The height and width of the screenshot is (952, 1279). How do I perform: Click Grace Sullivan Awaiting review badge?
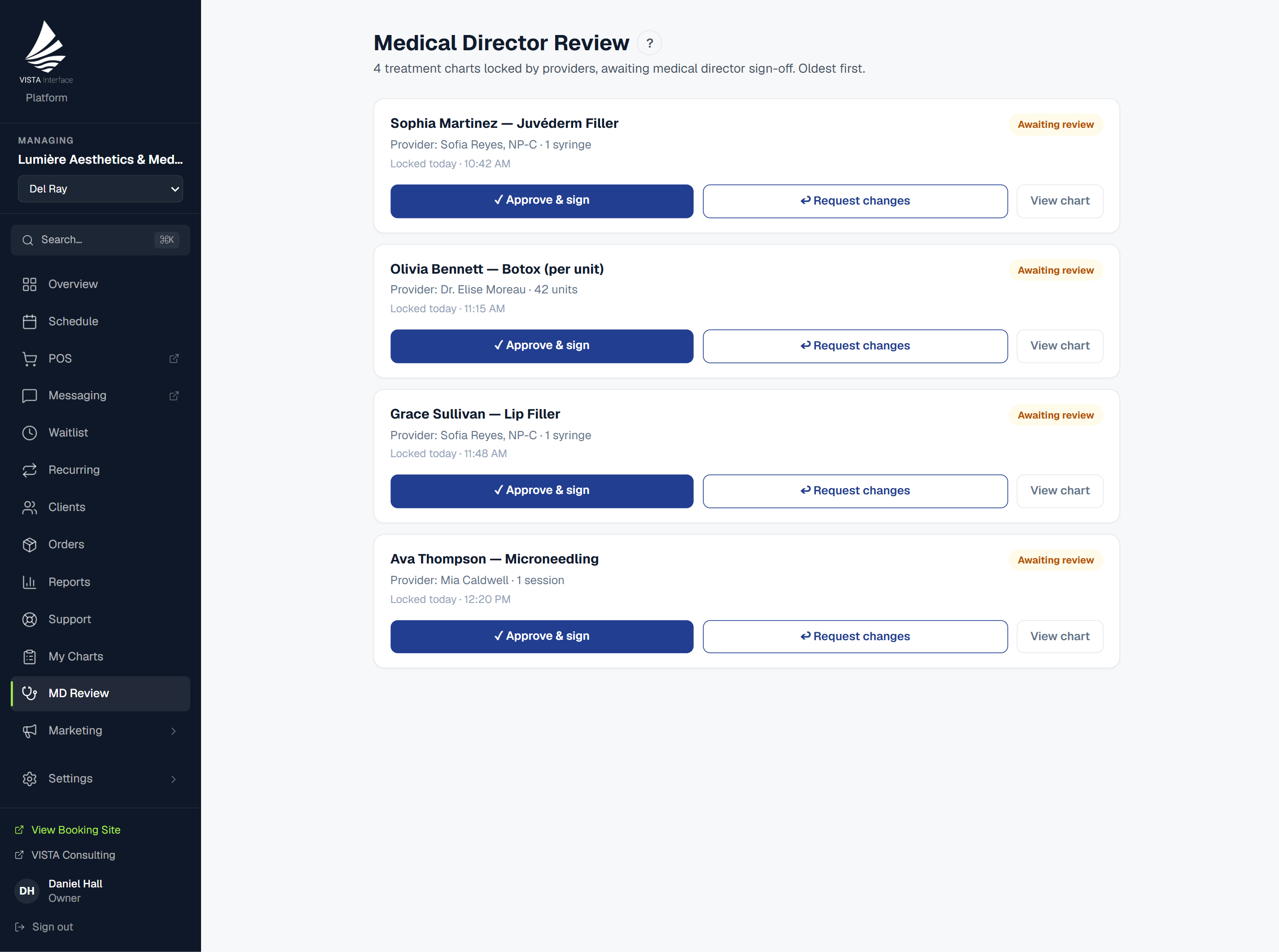click(1056, 415)
